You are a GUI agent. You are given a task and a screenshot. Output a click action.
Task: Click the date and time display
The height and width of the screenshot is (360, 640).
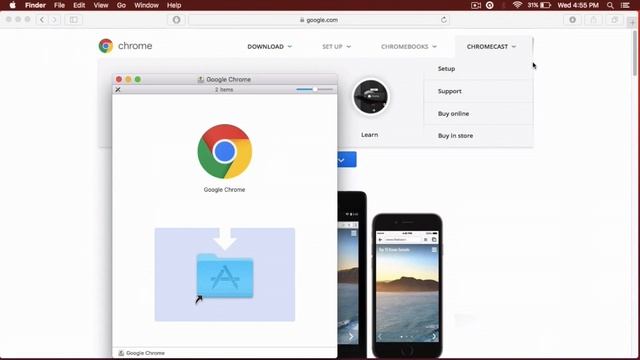578,5
